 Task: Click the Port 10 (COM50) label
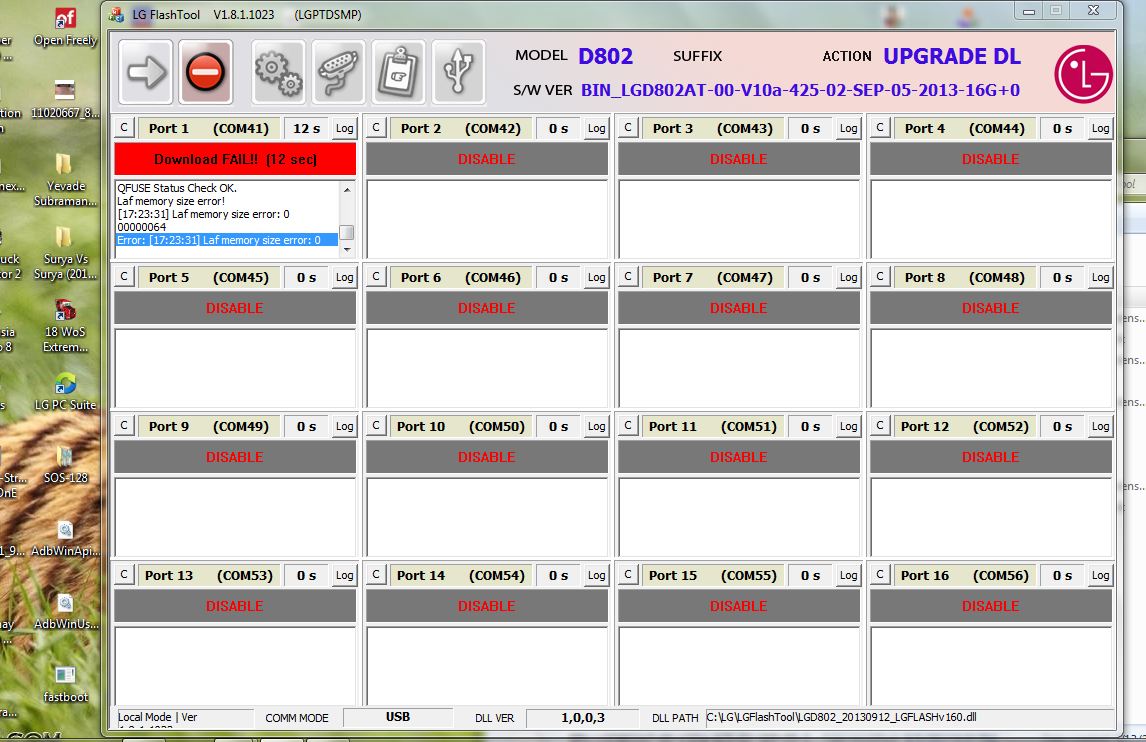(460, 427)
